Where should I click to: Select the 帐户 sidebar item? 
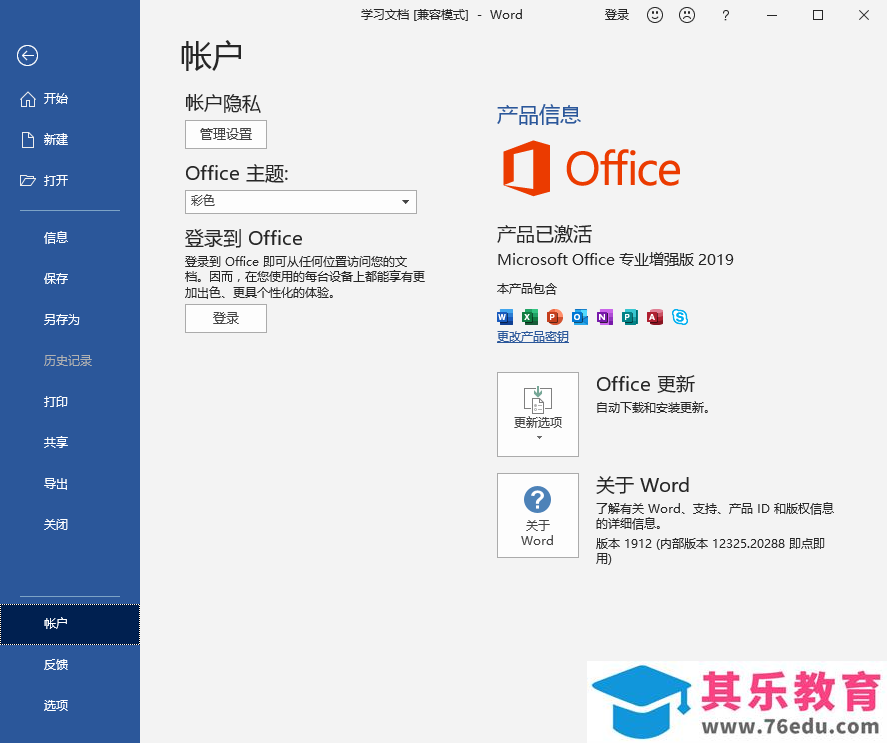pyautogui.click(x=70, y=624)
